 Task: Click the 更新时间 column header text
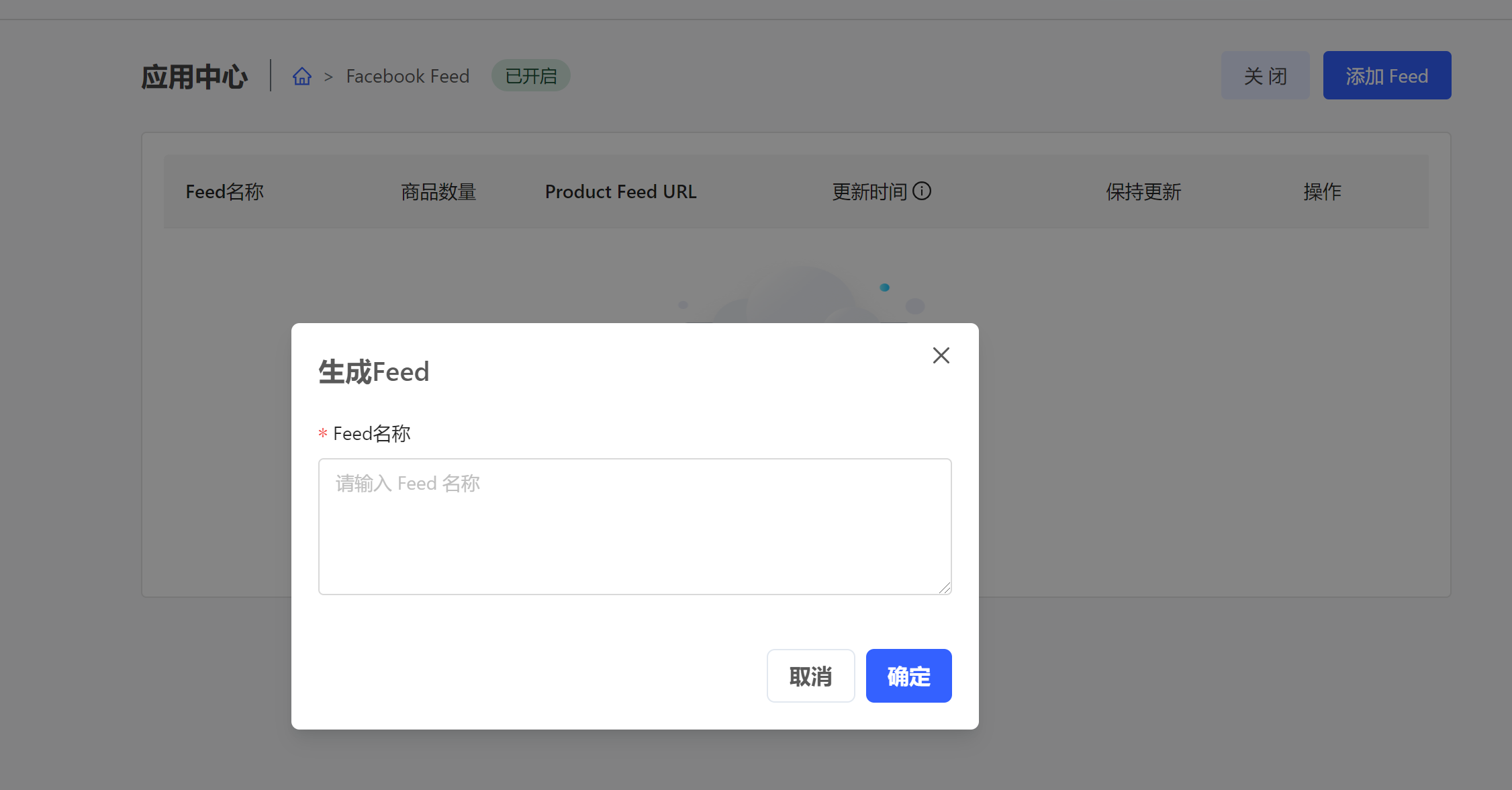click(x=869, y=192)
